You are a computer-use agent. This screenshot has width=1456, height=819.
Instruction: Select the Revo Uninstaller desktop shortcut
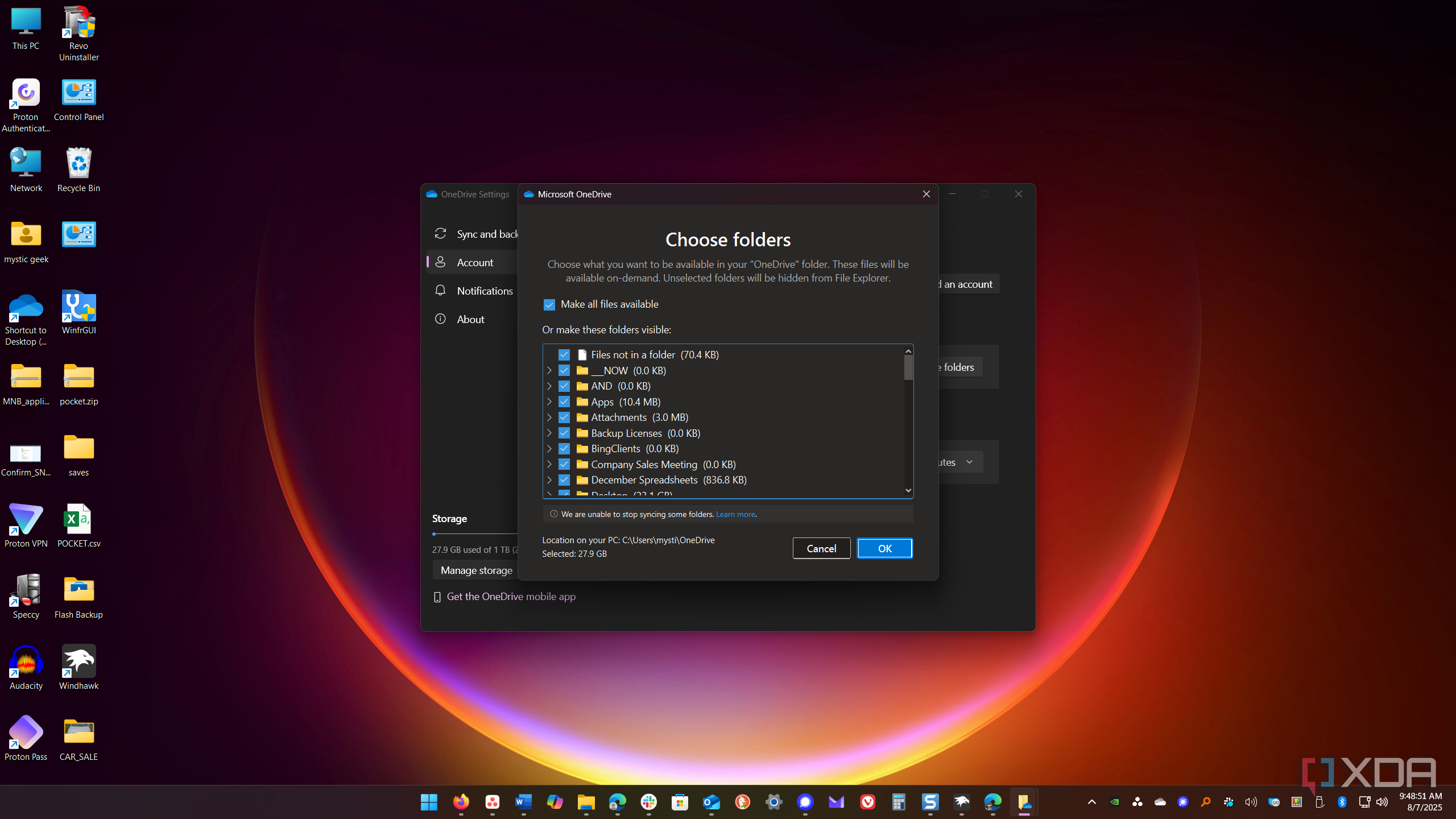pyautogui.click(x=78, y=34)
